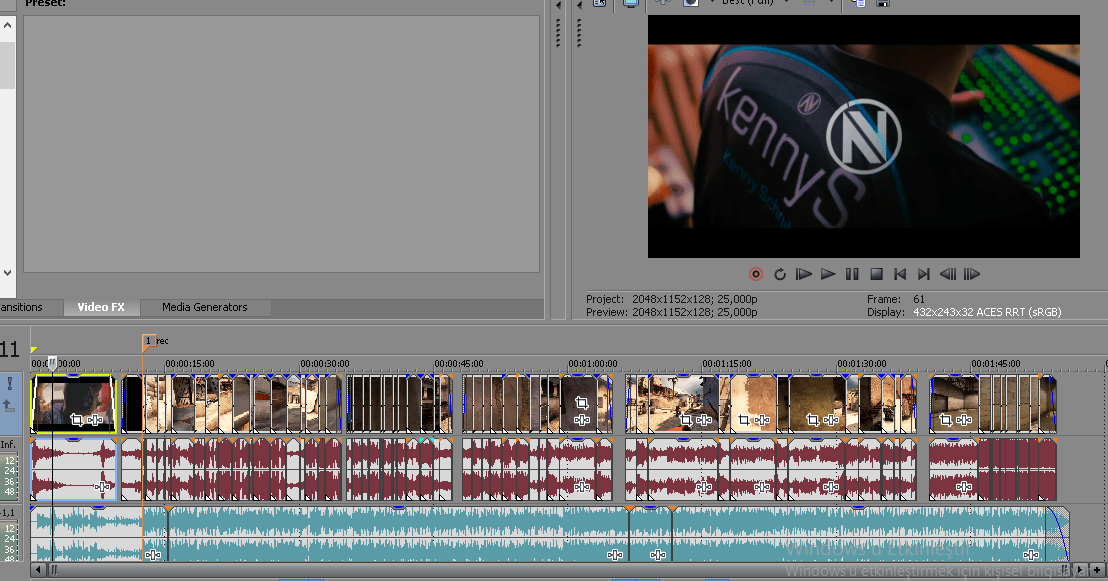Click the Frame: 61 readout
Viewport: 1108px width, 581px height.
(x=896, y=299)
